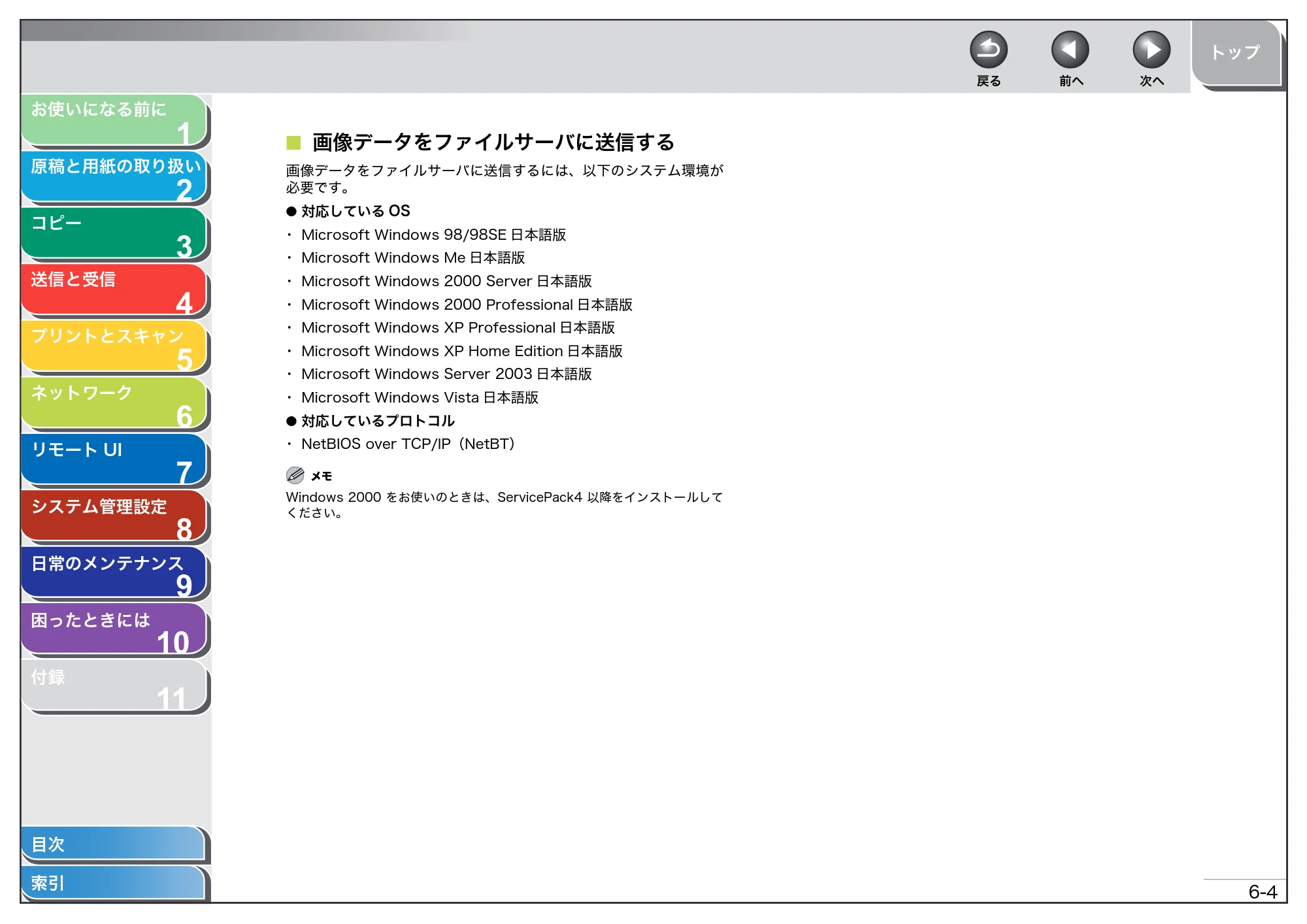Image resolution: width=1307 pixels, height=924 pixels.
Task: Open the トップ tab
Action: [x=1235, y=52]
